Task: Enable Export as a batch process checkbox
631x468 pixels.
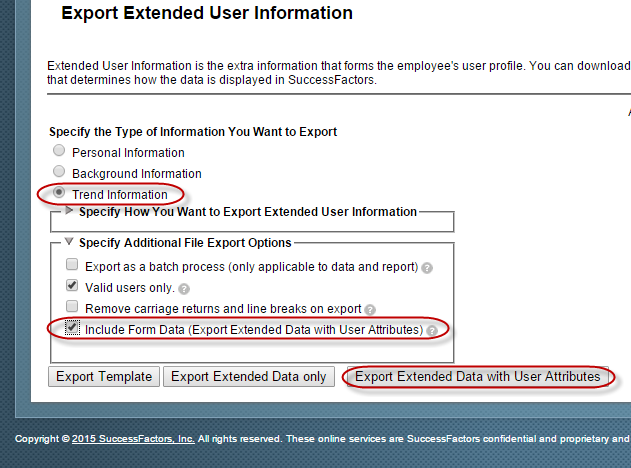Action: click(72, 264)
